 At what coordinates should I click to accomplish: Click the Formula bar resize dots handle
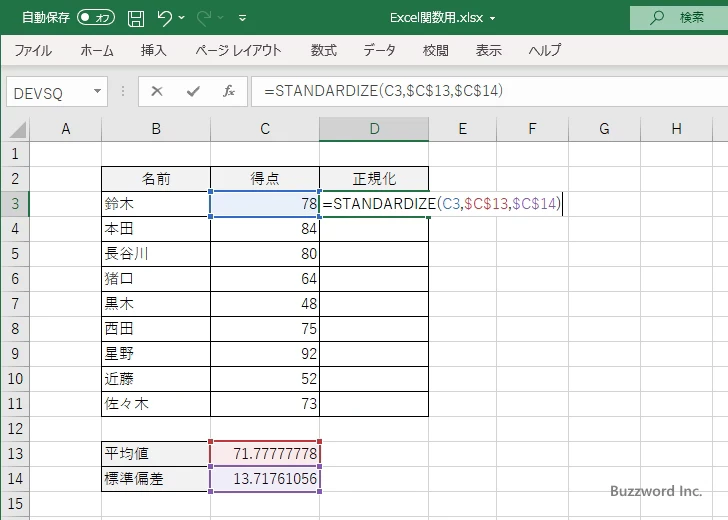(123, 91)
